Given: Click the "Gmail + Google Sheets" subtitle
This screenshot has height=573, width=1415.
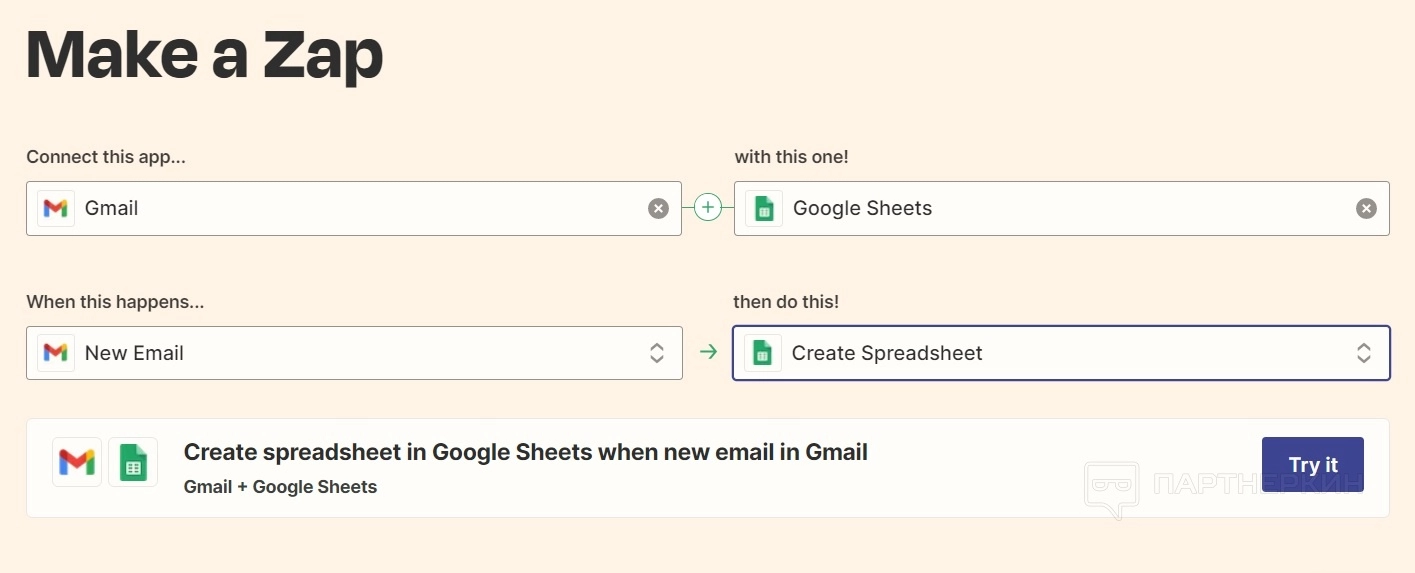Looking at the screenshot, I should [280, 487].
